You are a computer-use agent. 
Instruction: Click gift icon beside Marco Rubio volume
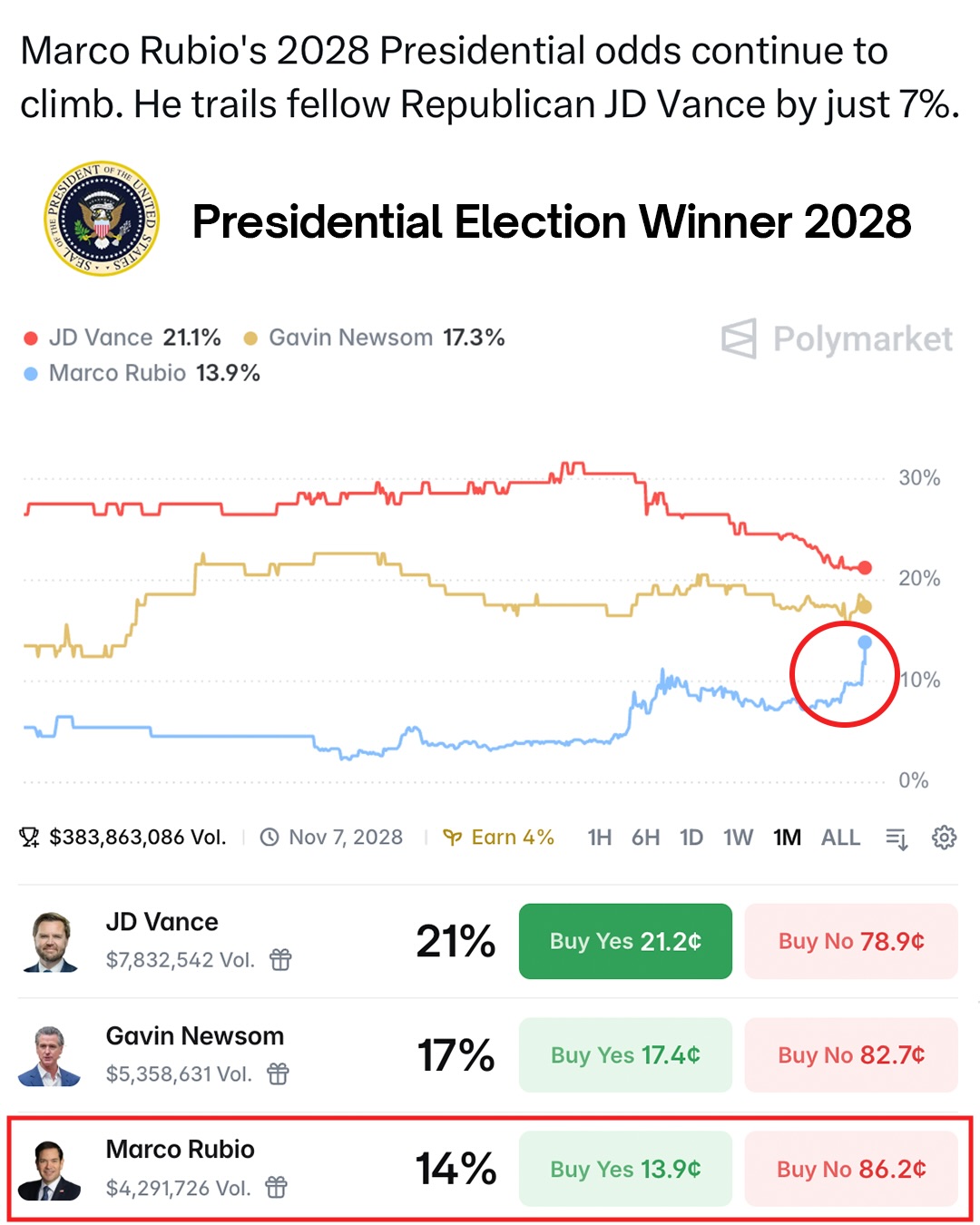(276, 1187)
